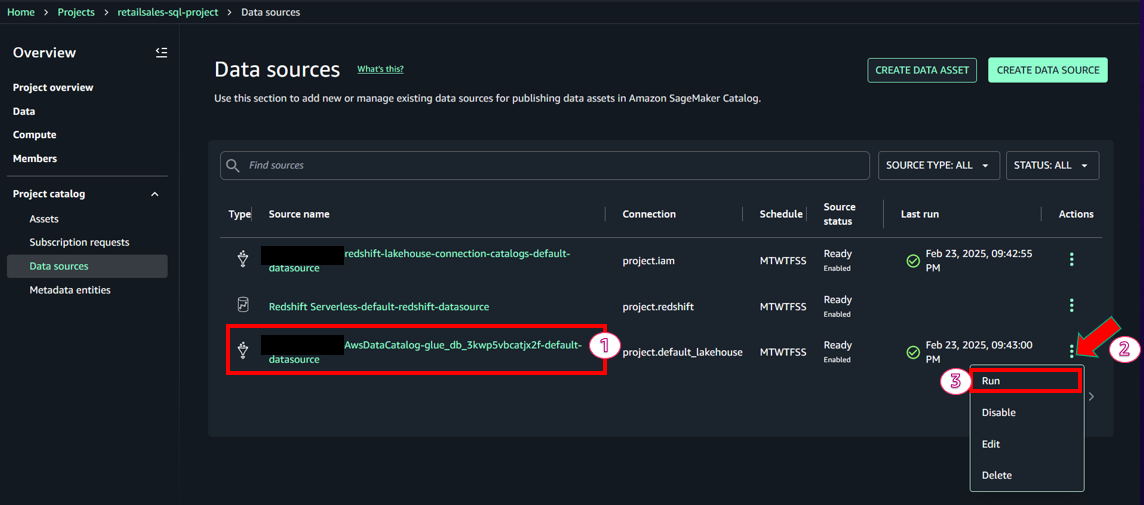Click the CREATE DATA SOURCE button
The height and width of the screenshot is (505, 1144).
coord(1048,70)
